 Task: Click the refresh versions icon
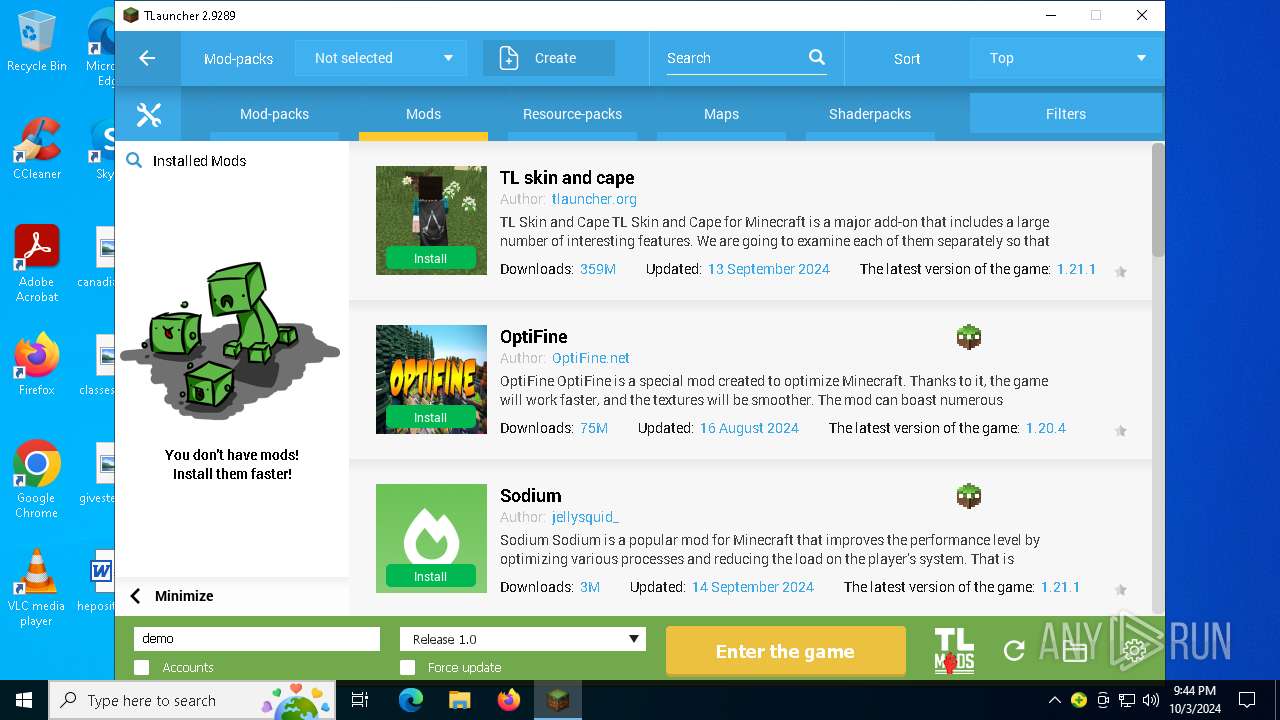tap(1014, 651)
